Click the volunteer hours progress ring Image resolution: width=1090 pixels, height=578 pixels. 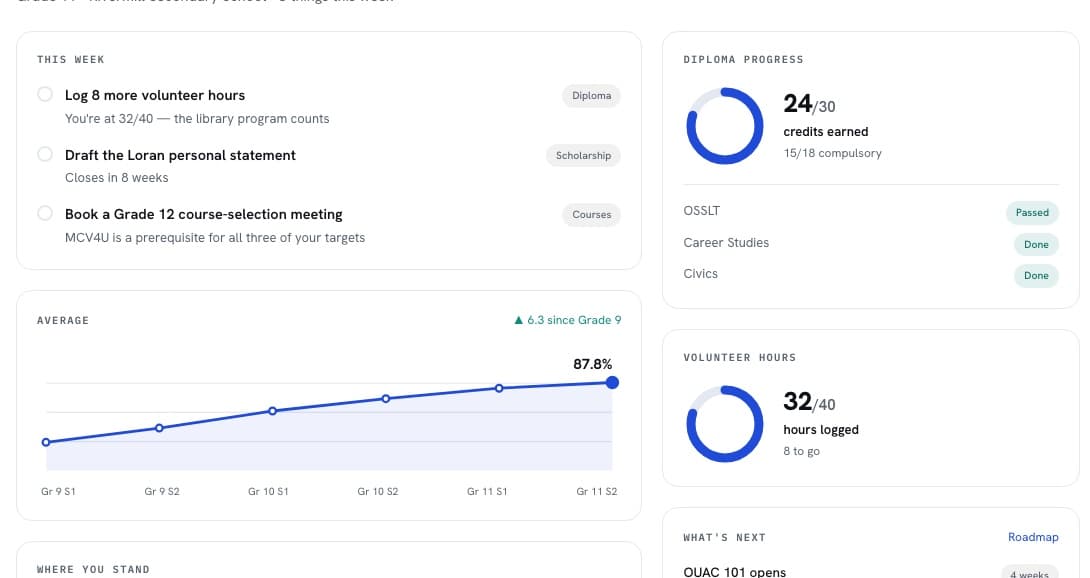click(x=724, y=424)
